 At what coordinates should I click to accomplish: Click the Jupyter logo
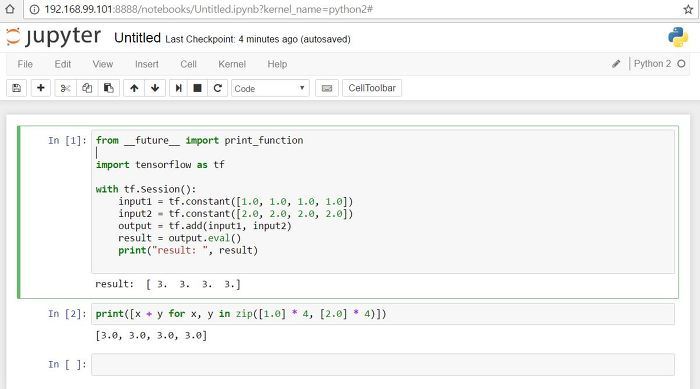click(x=54, y=37)
